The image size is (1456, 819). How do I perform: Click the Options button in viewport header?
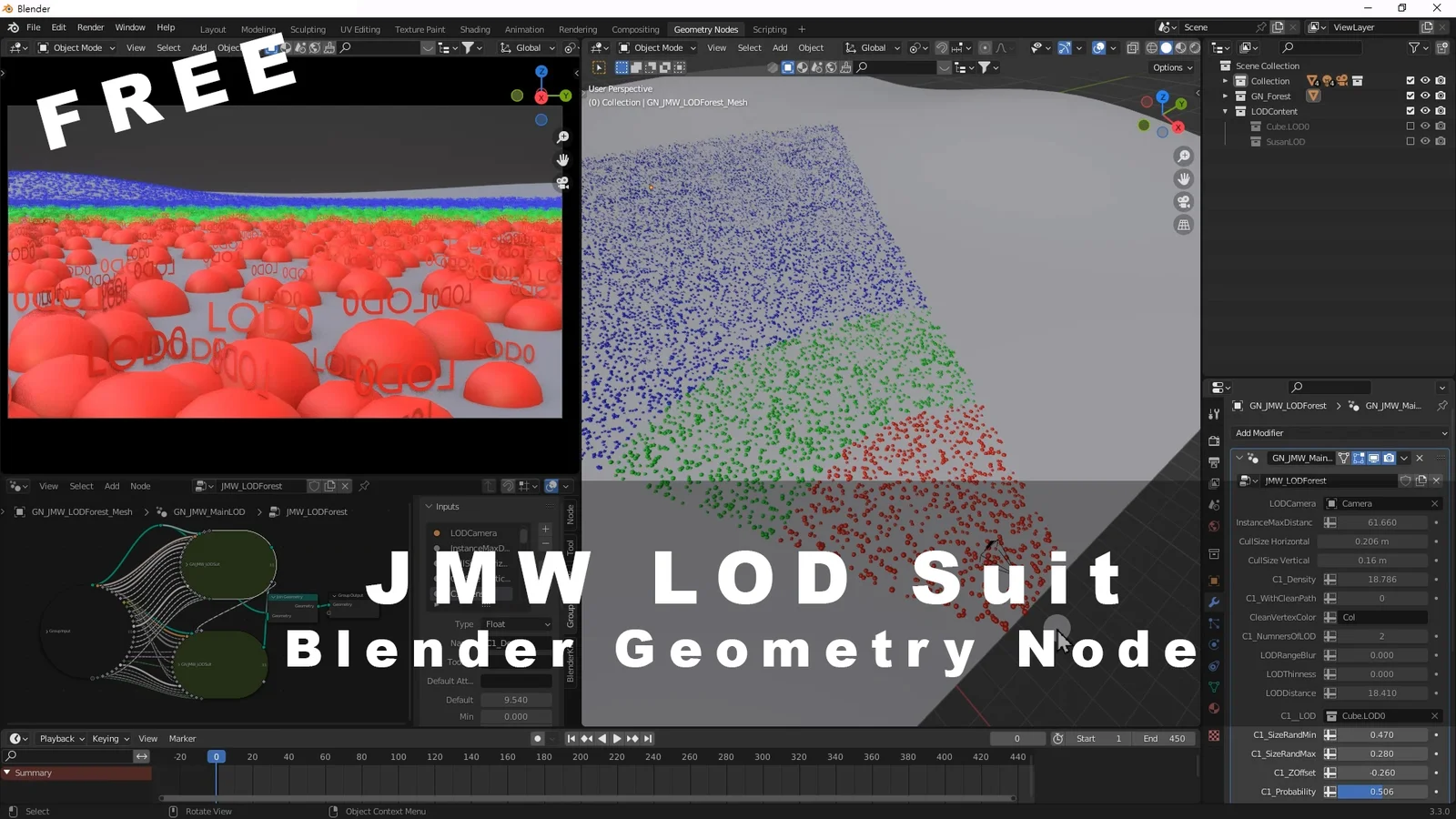tap(1172, 67)
